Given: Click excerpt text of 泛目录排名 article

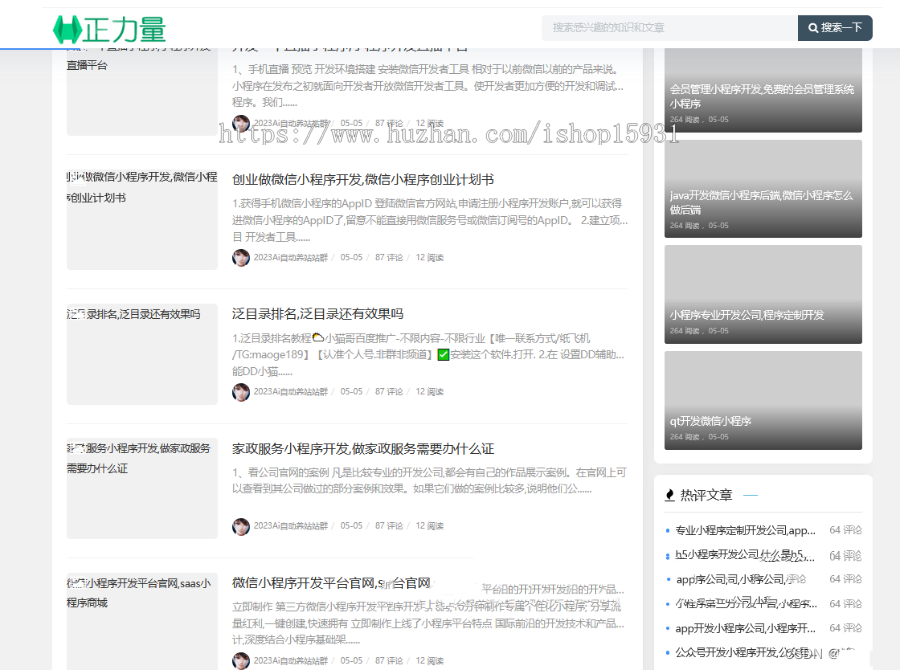Looking at the screenshot, I should 429,355.
